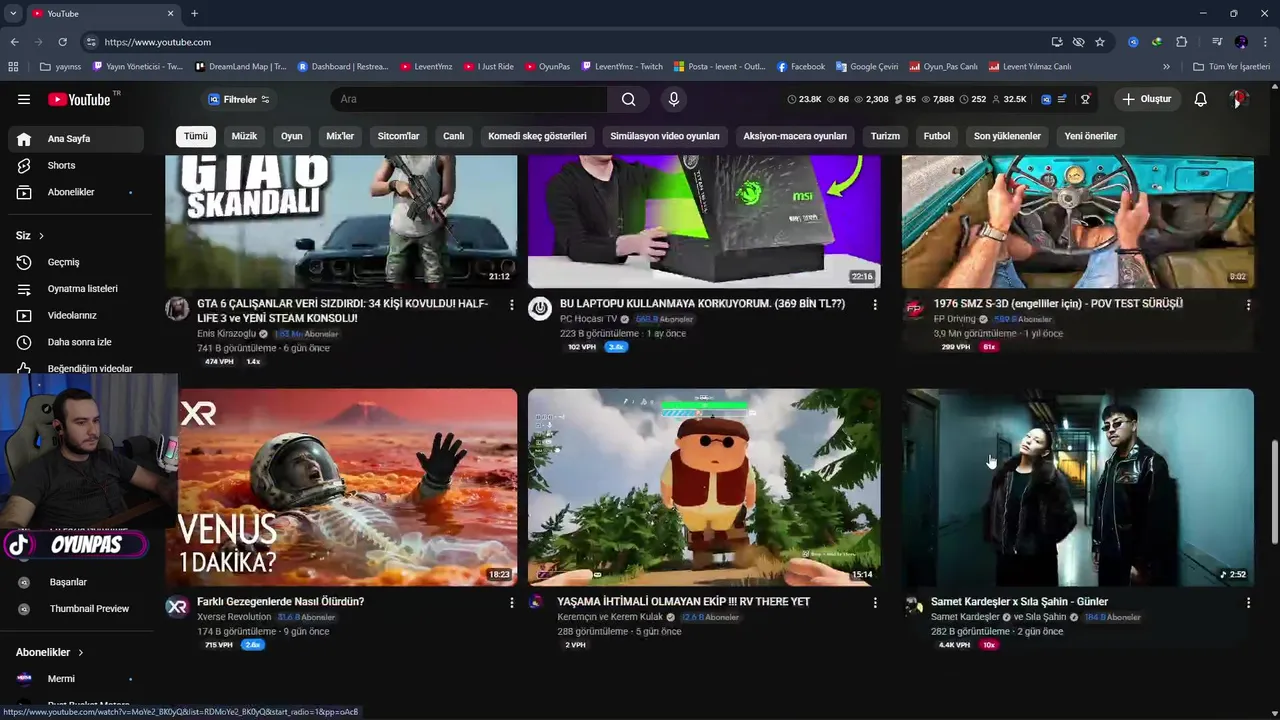
Task: Click the Oluştur create button
Action: pyautogui.click(x=1147, y=99)
